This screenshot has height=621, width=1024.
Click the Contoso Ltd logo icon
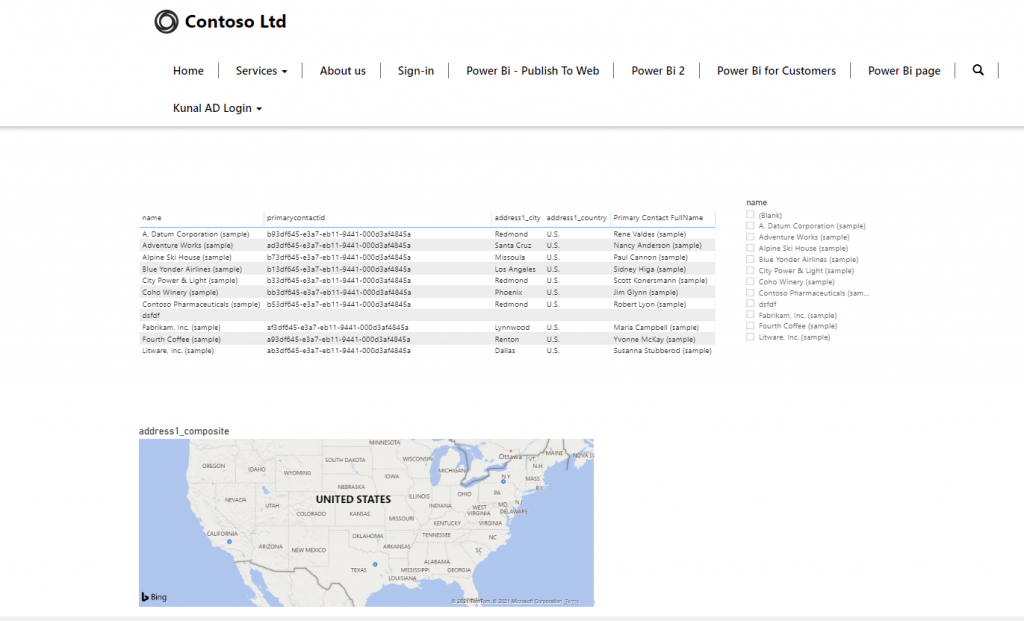pyautogui.click(x=166, y=22)
